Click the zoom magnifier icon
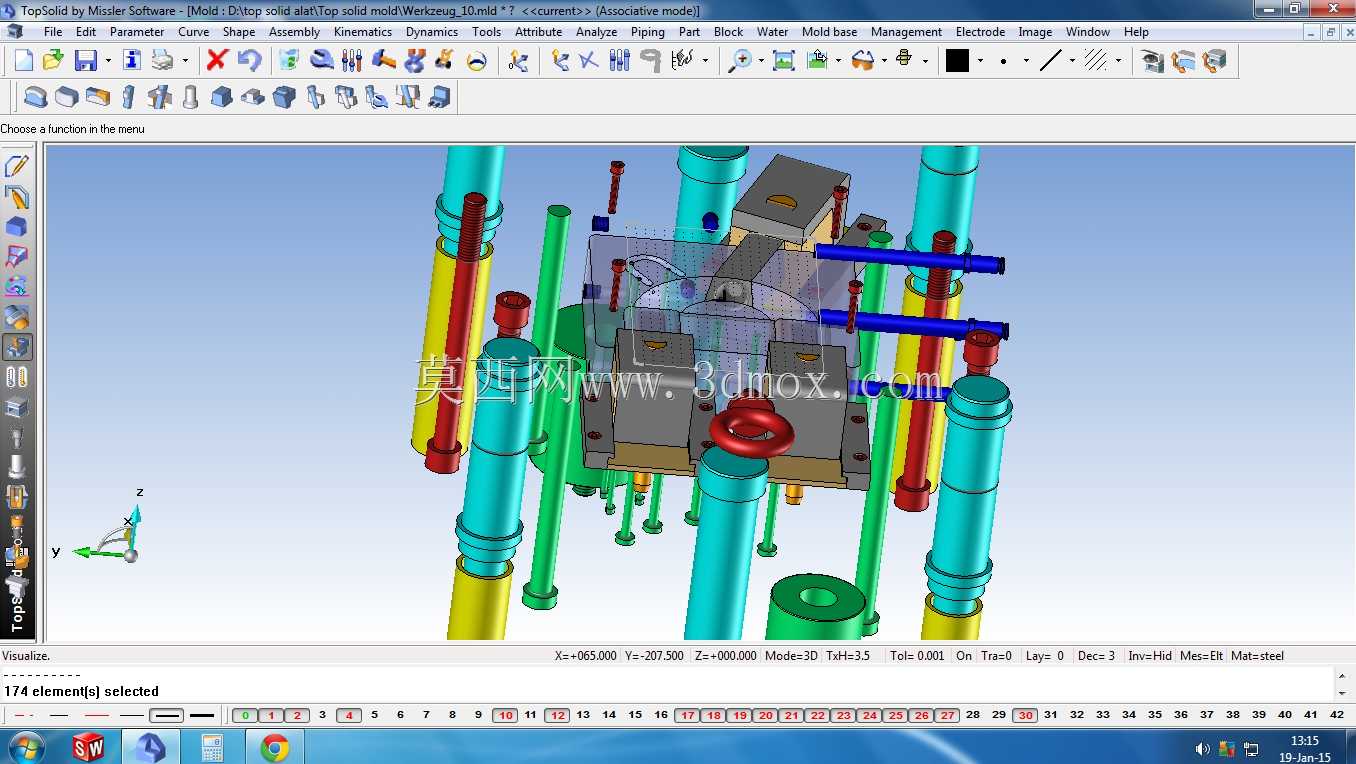 pos(740,60)
